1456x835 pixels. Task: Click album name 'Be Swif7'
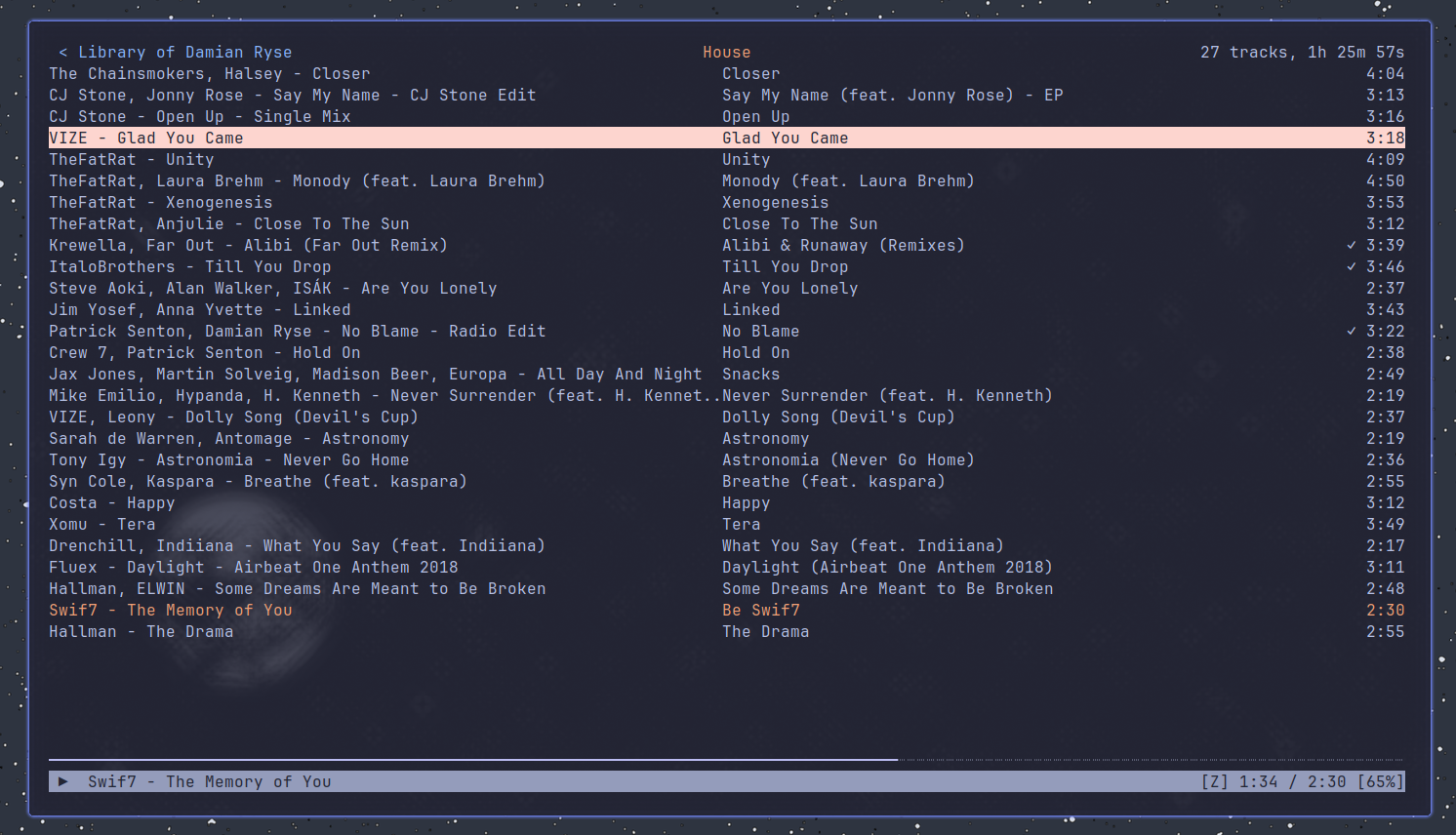pyautogui.click(x=761, y=611)
